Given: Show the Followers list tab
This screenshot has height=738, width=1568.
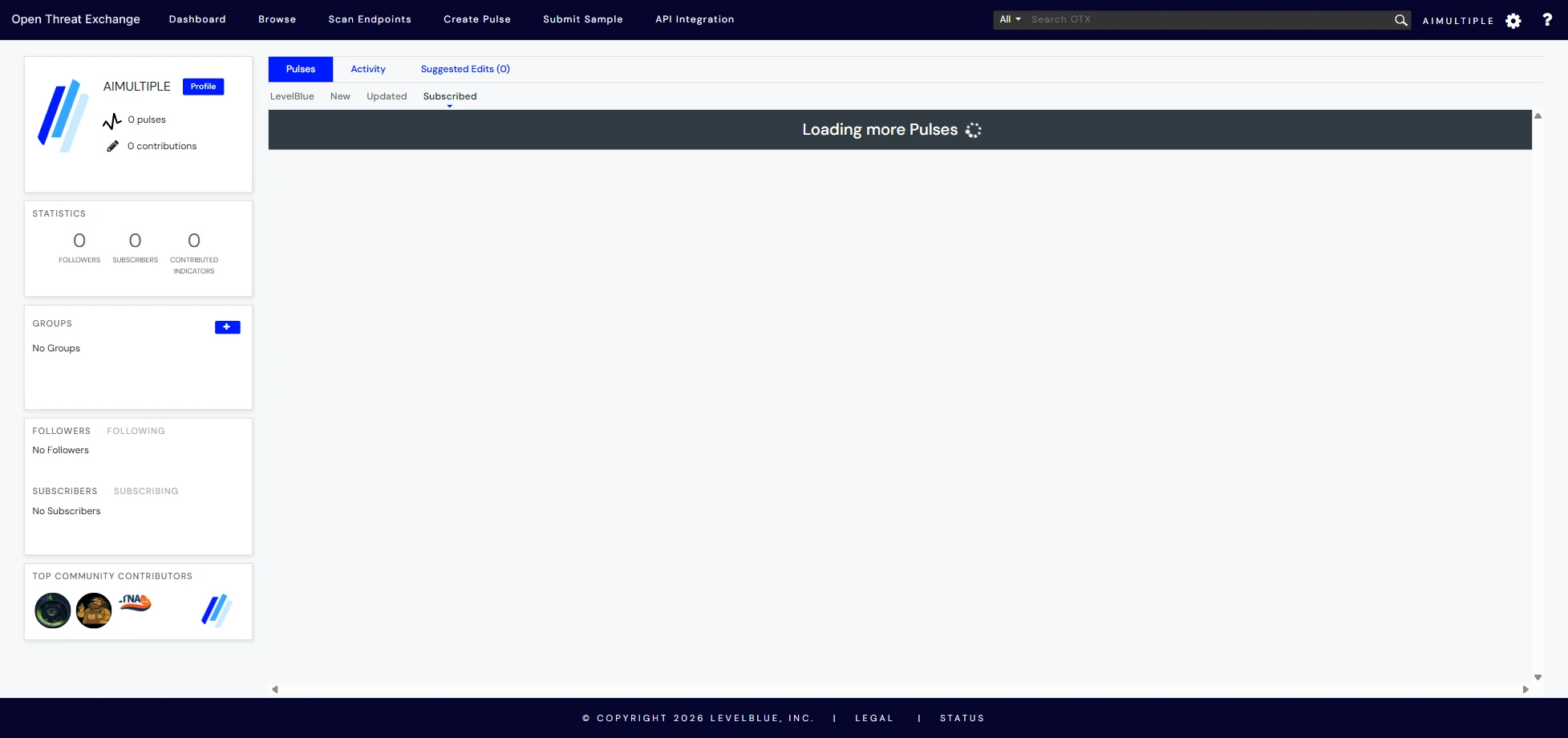Looking at the screenshot, I should 62,431.
